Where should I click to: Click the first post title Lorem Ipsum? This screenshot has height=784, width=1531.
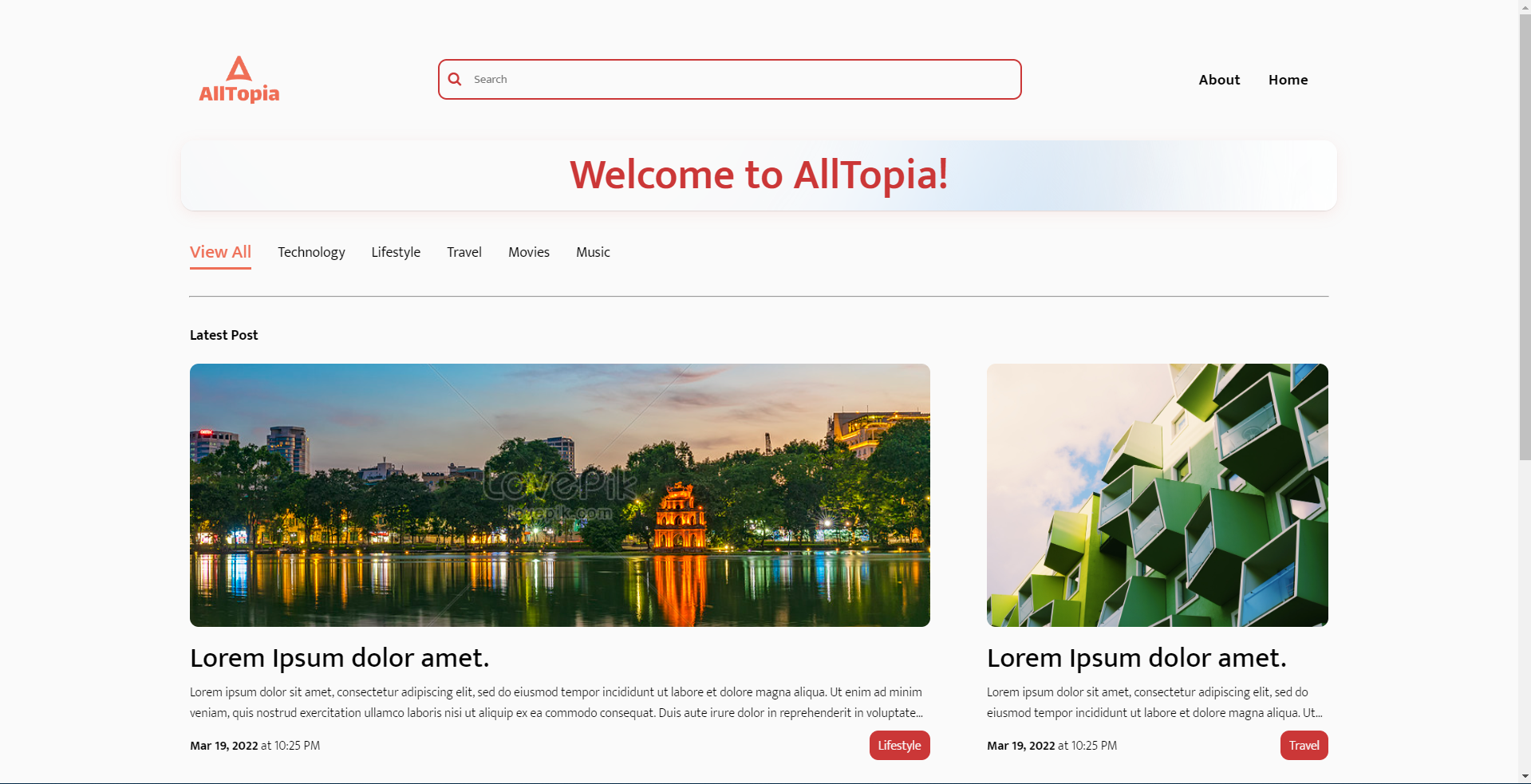click(340, 658)
